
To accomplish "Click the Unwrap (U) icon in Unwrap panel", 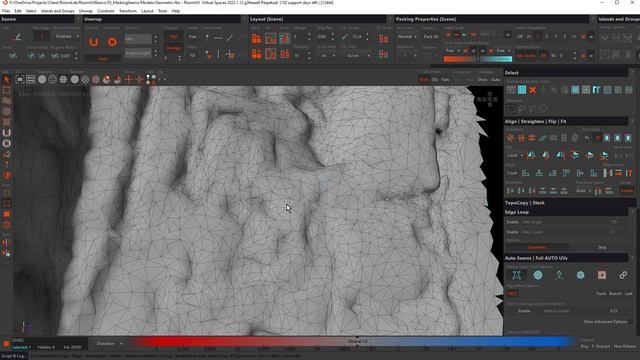I will [93, 42].
